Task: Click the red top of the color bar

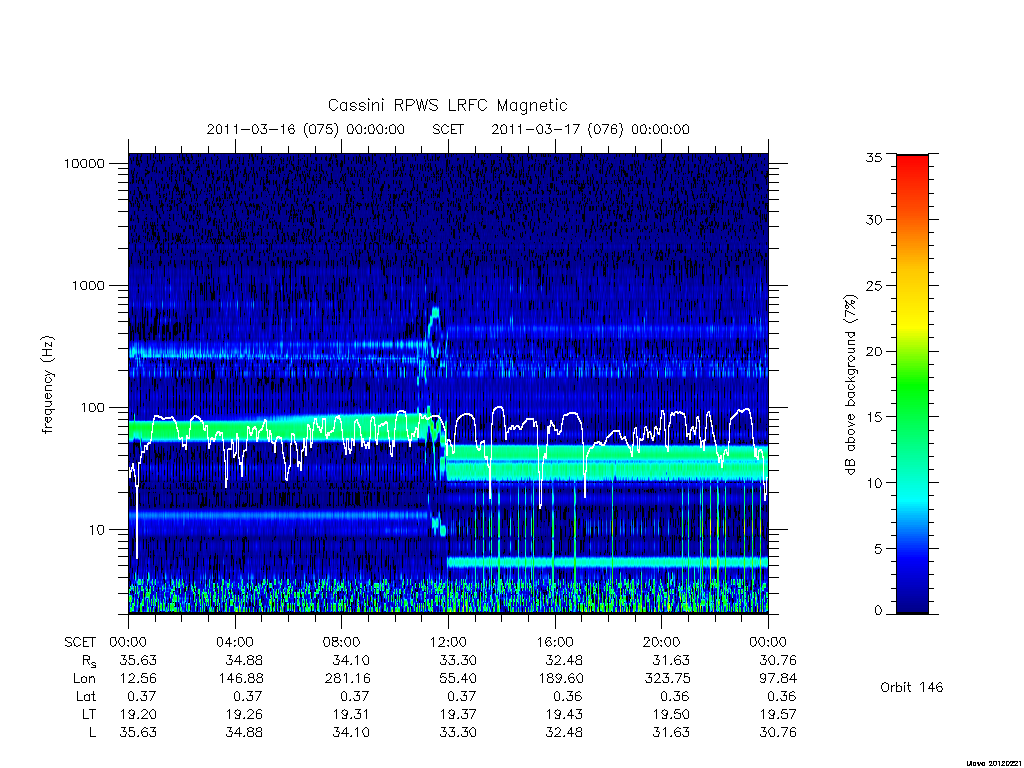Action: point(912,170)
